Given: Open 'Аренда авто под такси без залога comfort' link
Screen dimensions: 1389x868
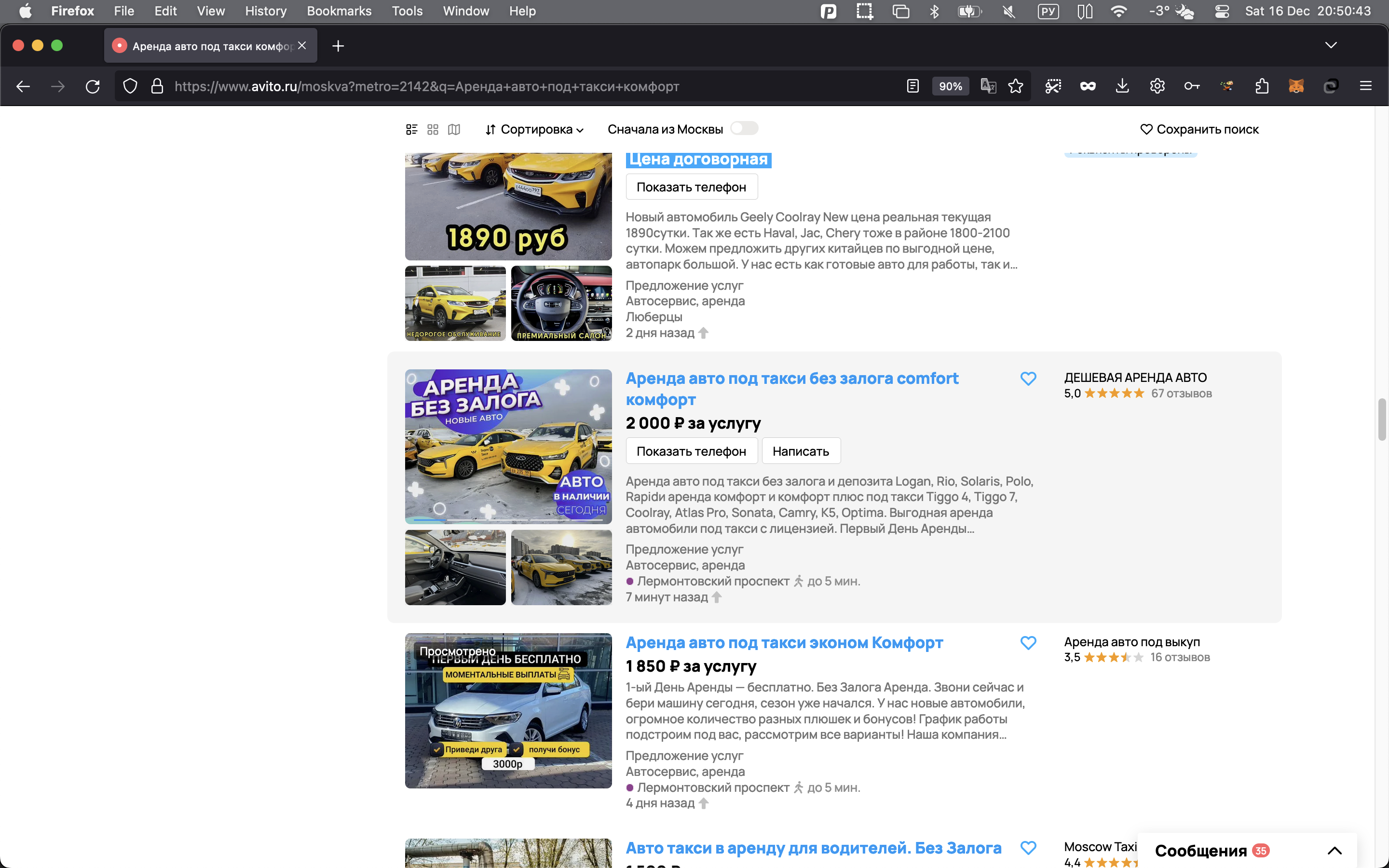Looking at the screenshot, I should tap(792, 389).
